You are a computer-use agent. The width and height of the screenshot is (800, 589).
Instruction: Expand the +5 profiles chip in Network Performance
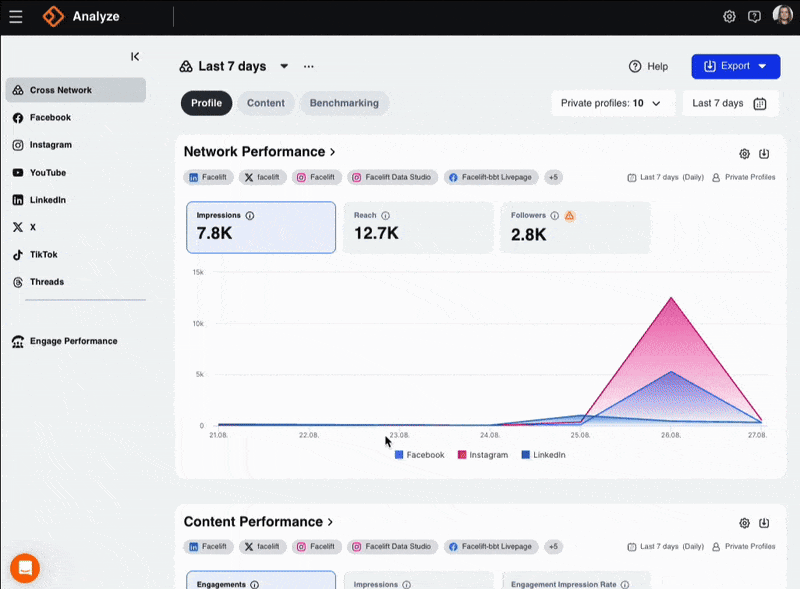[554, 177]
